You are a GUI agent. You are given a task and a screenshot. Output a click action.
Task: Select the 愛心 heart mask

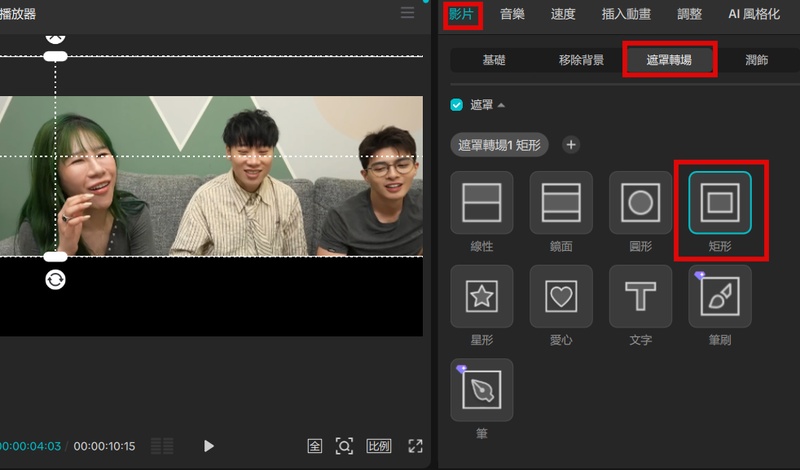tap(561, 296)
